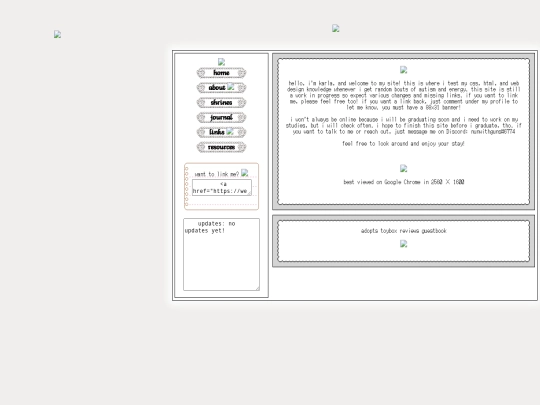540x405 pixels.
Task: Click the 'best viewed on Google Chrome' line
Action: 404,182
